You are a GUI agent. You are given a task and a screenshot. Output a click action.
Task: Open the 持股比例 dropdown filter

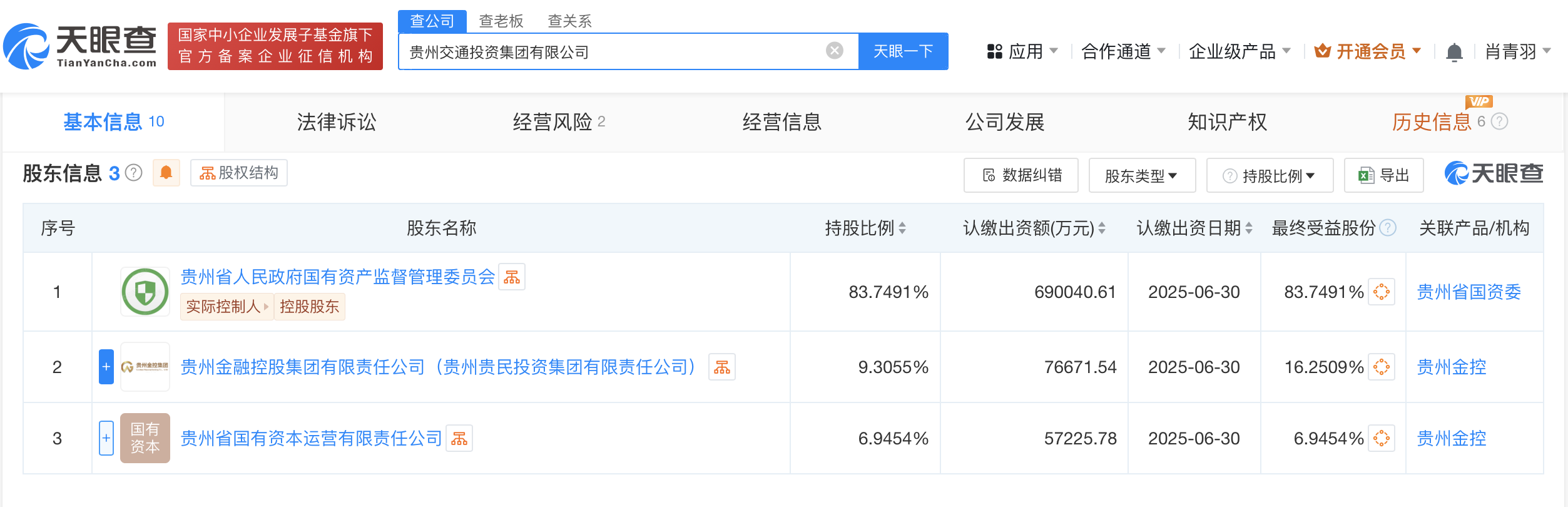tap(1270, 176)
